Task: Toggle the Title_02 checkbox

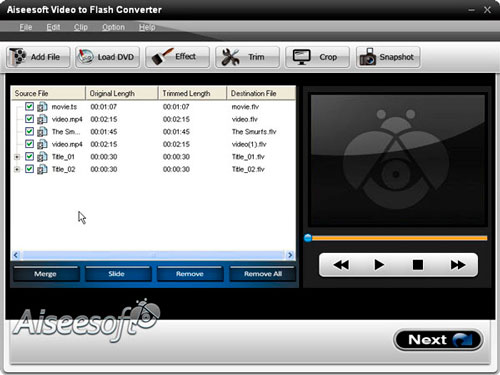Action: [x=29, y=169]
